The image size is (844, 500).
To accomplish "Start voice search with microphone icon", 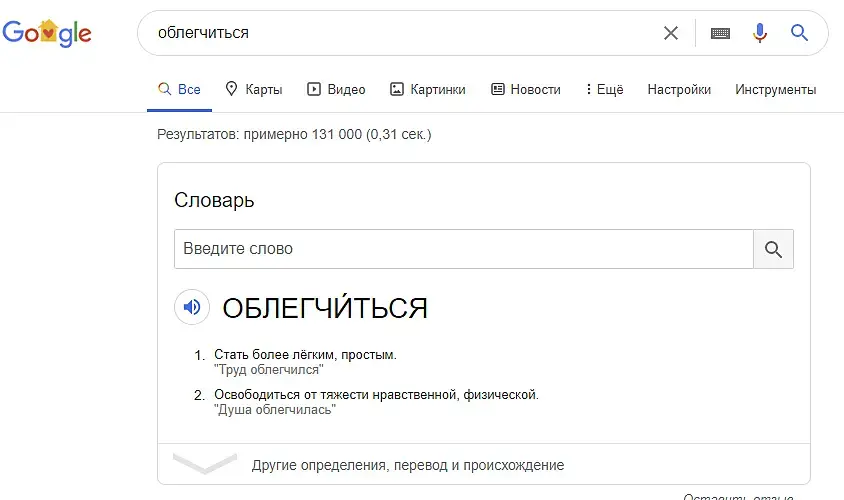I will (760, 33).
